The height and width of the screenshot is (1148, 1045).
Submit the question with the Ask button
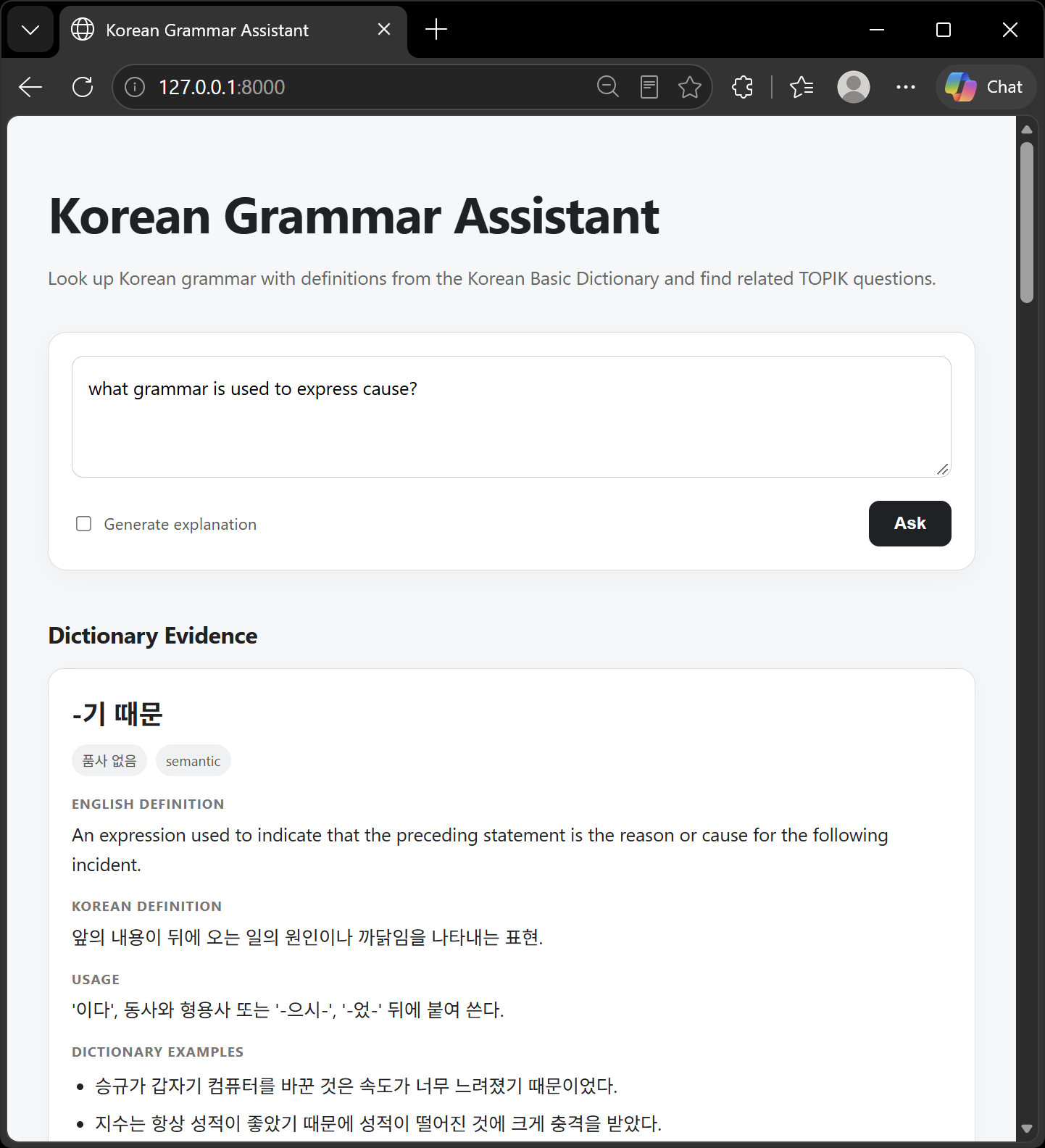[x=909, y=523]
